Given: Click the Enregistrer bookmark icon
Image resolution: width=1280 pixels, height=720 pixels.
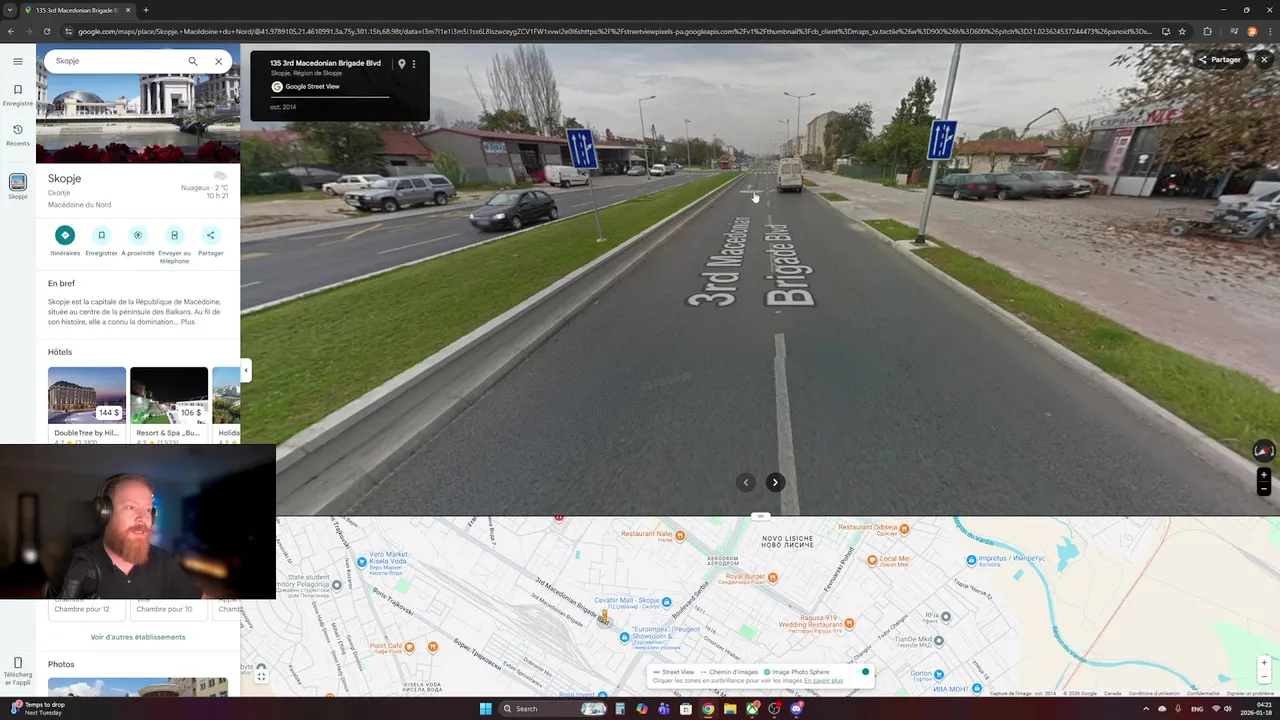Looking at the screenshot, I should [101, 235].
